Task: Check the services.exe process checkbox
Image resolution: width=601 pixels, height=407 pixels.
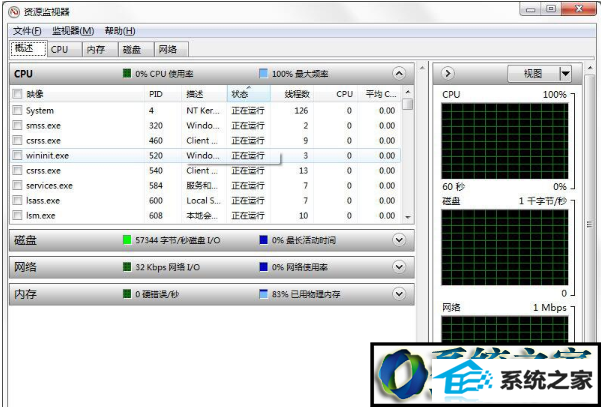Action: click(x=17, y=185)
